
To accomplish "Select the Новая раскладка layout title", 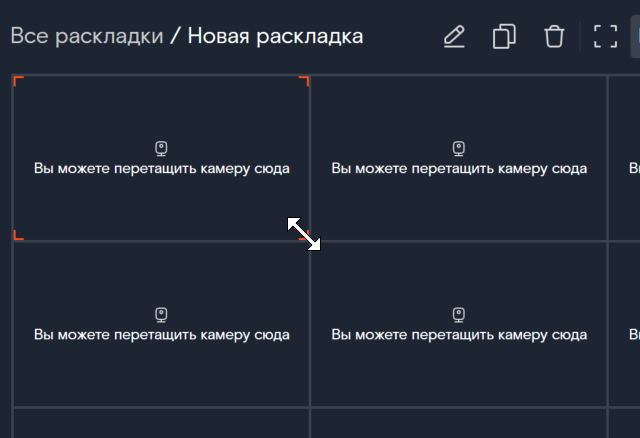I will [276, 36].
